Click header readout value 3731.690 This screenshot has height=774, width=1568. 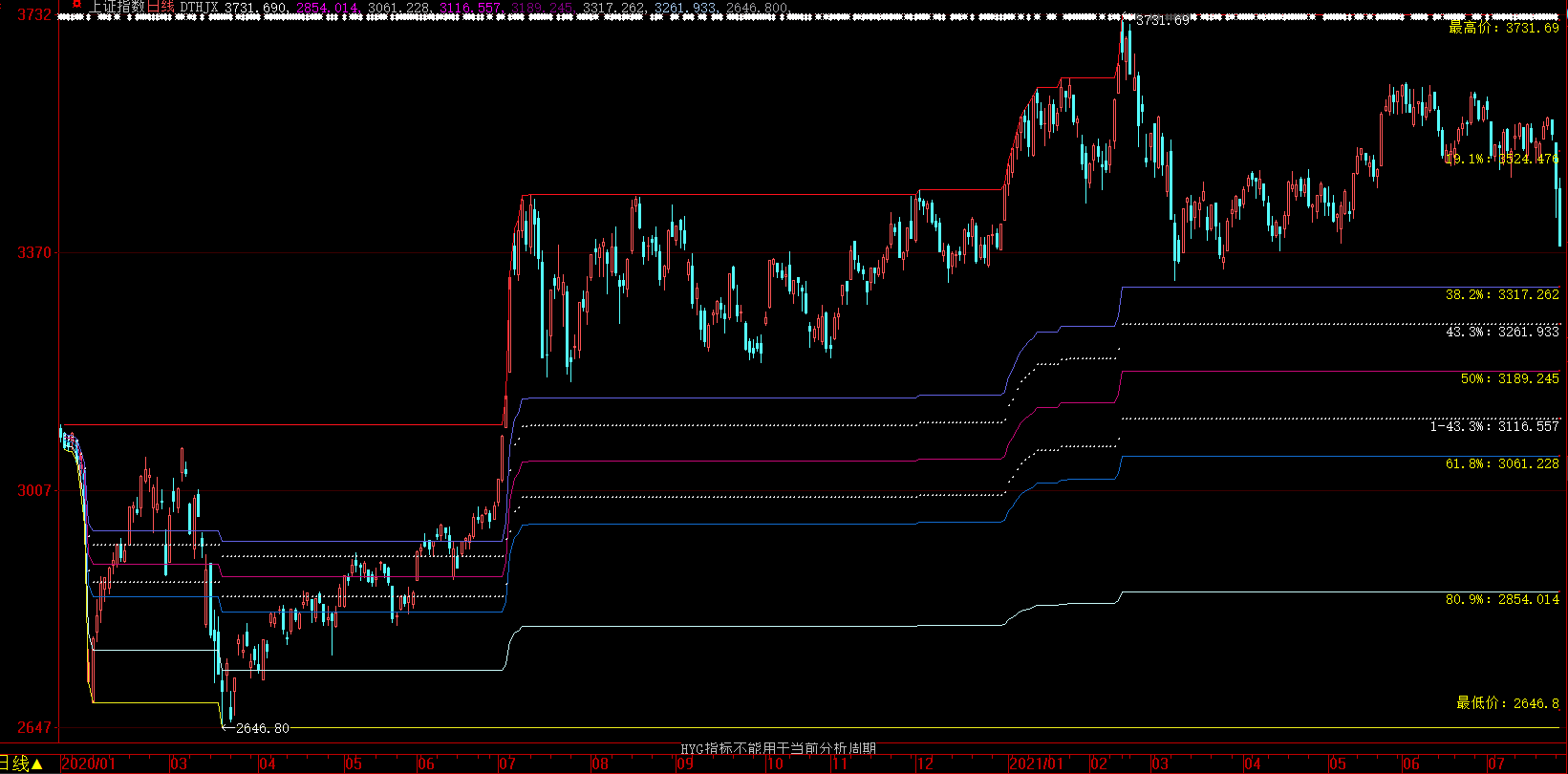click(x=257, y=8)
